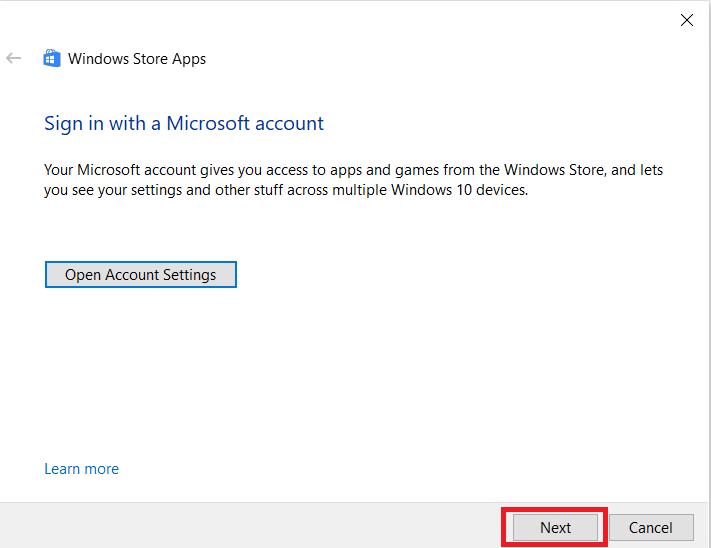Click the paragraph about your Microsoft account
Image resolution: width=711 pixels, height=548 pixels.
point(354,179)
